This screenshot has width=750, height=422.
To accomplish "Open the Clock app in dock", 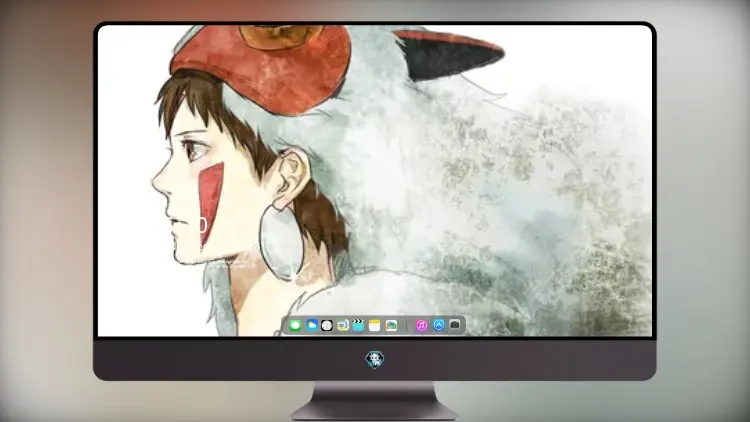I will 327,326.
